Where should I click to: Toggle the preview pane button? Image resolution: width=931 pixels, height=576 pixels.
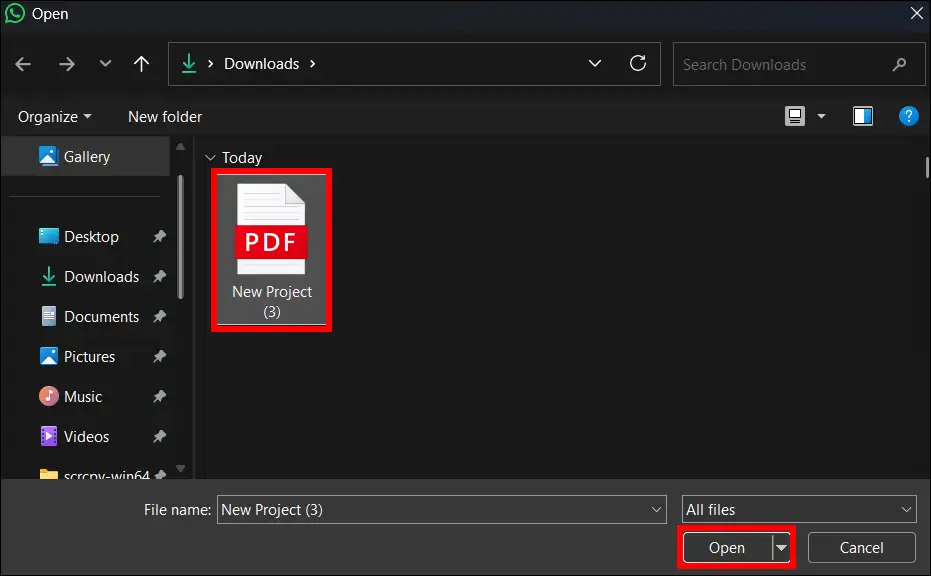(x=862, y=116)
